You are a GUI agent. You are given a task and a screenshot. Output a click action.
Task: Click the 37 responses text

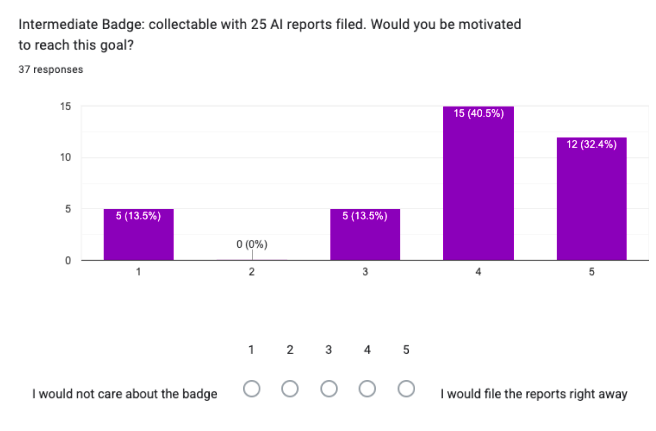click(51, 69)
